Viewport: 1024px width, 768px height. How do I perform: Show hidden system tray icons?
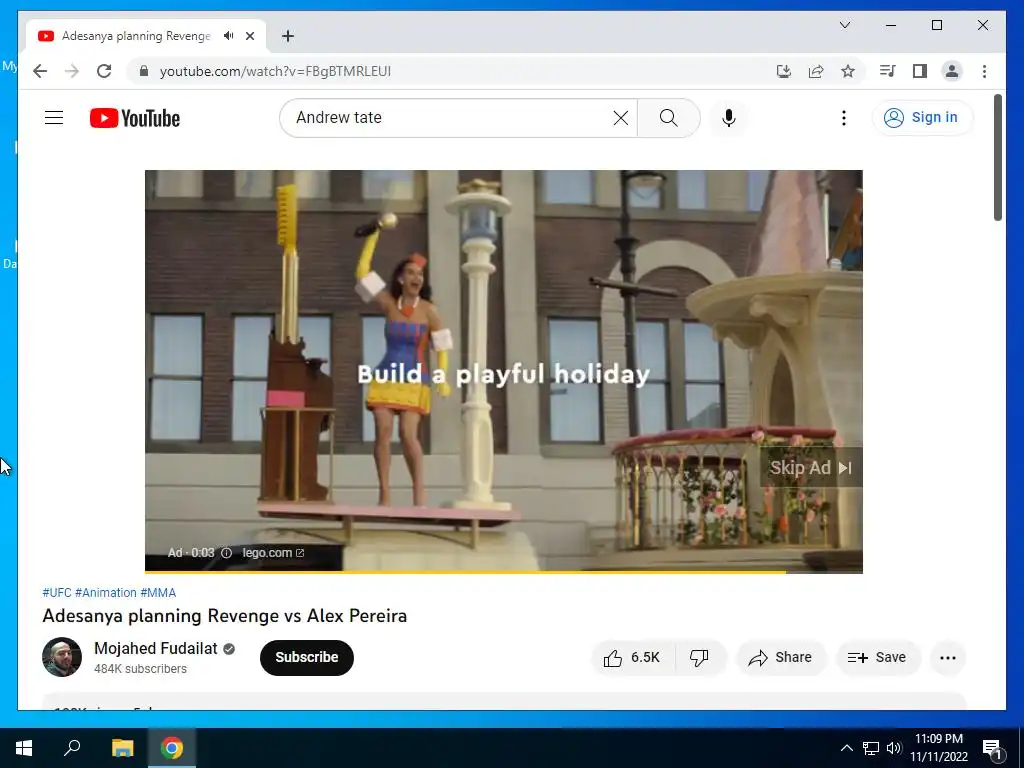point(846,748)
